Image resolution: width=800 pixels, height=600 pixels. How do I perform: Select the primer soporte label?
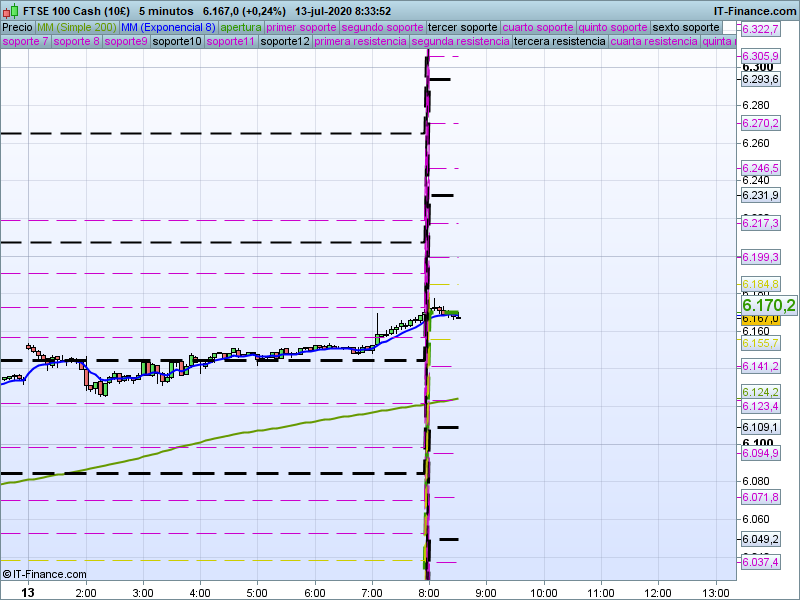pyautogui.click(x=302, y=27)
